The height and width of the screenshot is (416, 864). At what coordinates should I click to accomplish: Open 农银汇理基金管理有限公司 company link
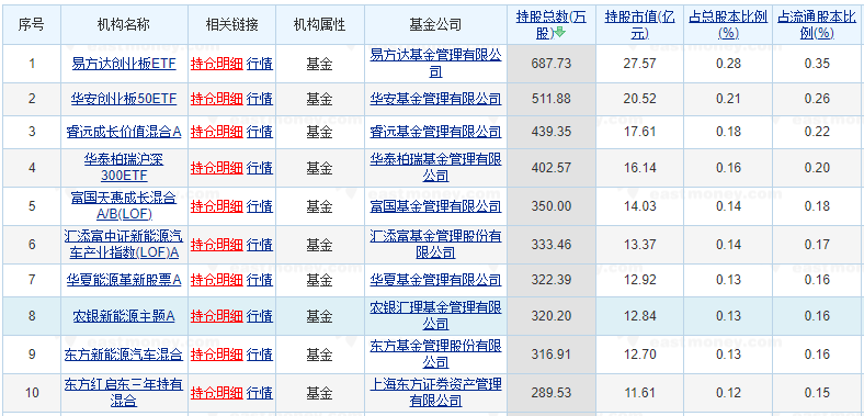tap(435, 316)
